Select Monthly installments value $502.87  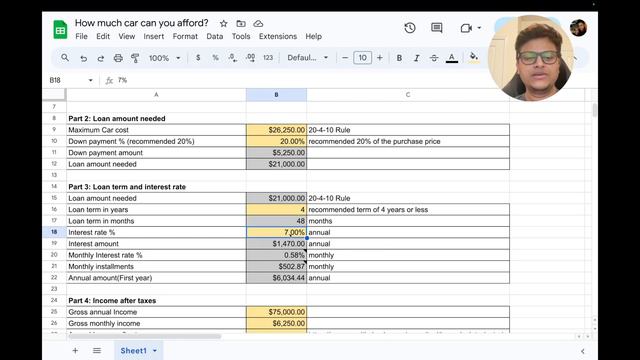(276, 266)
